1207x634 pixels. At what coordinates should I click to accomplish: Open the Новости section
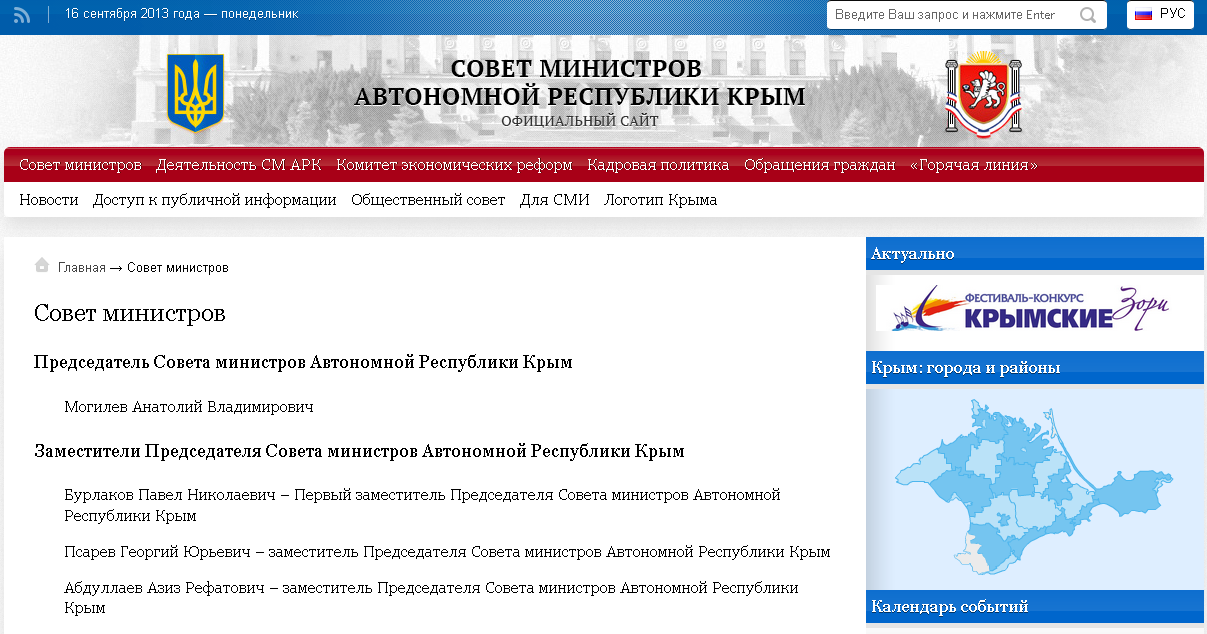pos(48,199)
